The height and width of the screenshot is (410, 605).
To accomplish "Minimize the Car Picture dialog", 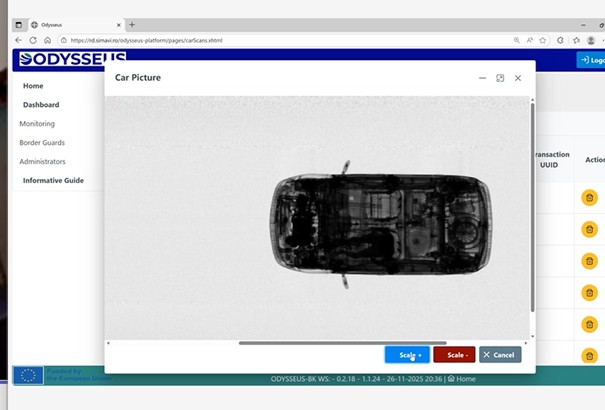I will 483,78.
